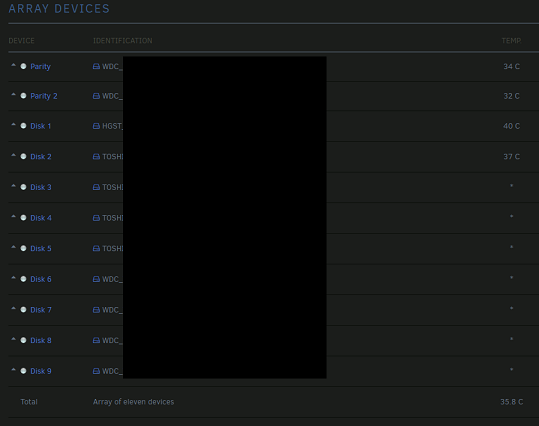Click the drive icon in the Disk 2 row

tap(96, 157)
